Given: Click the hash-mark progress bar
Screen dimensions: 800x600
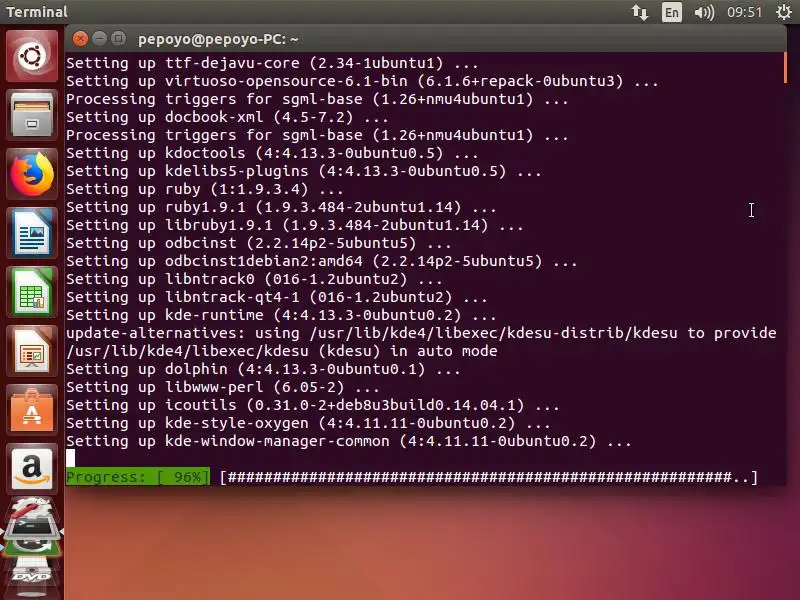Looking at the screenshot, I should click(489, 477).
